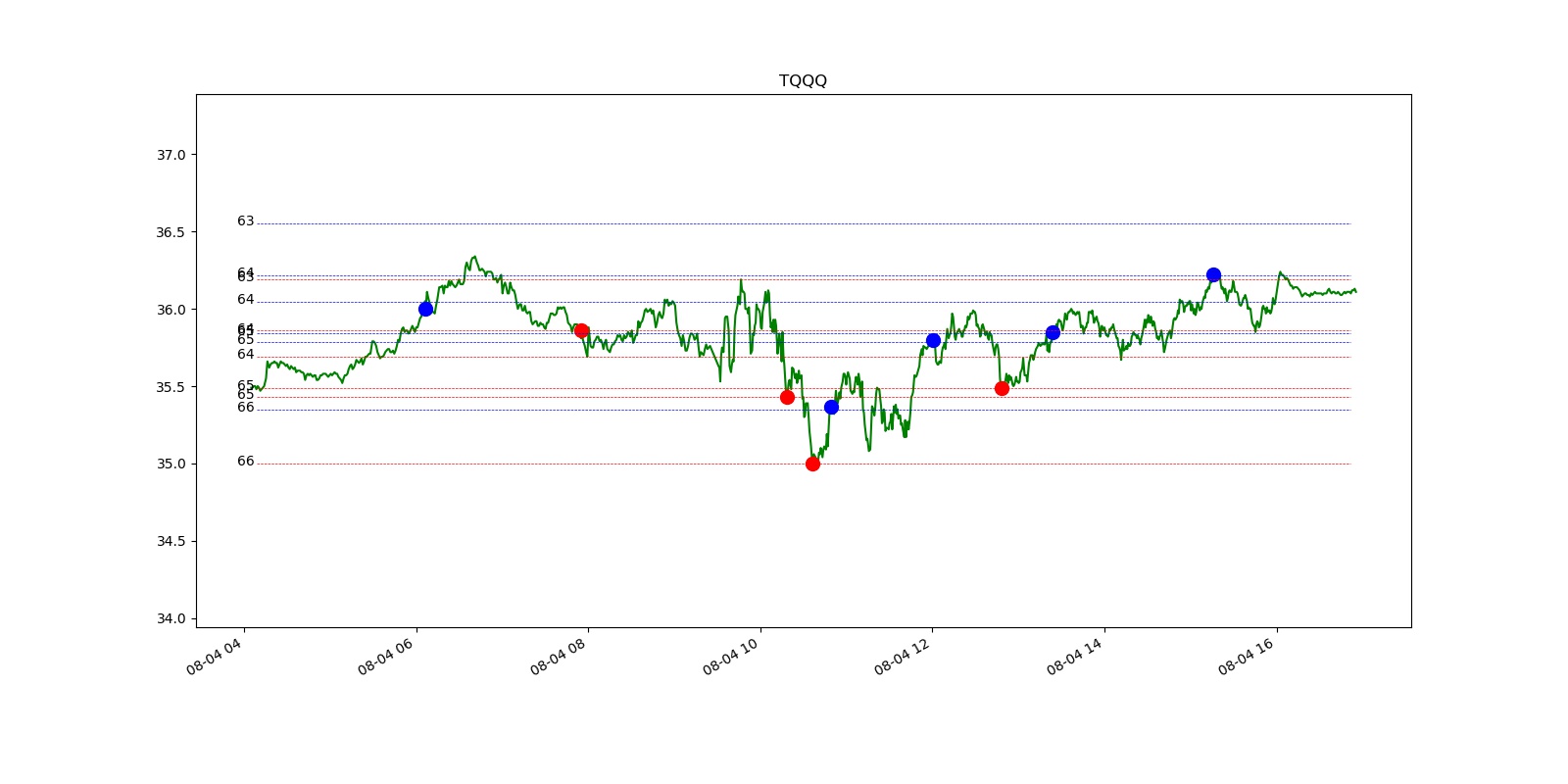Click the 63 label on the topmost dashed line
The height and width of the screenshot is (784, 1568).
click(245, 221)
